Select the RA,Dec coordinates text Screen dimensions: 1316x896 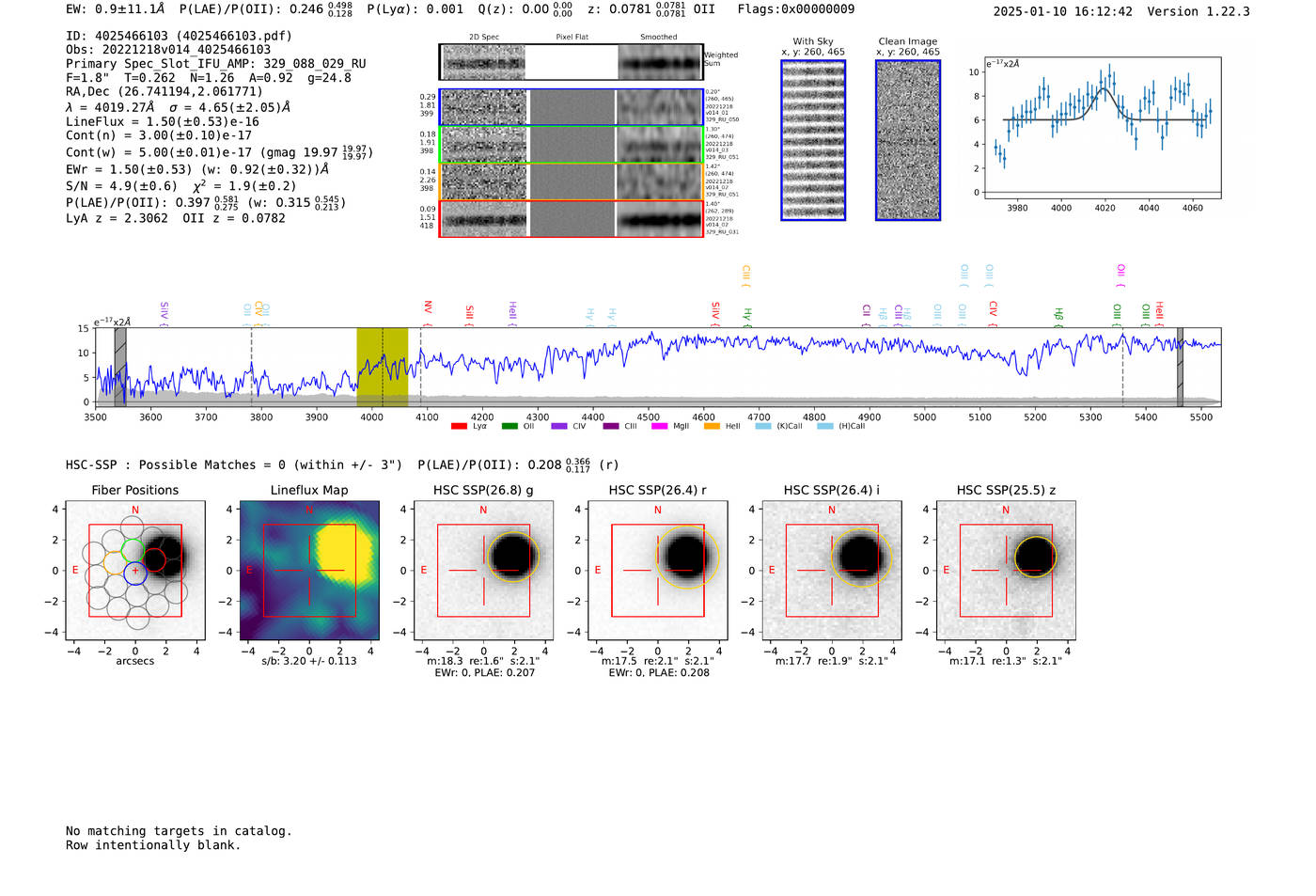coord(164,91)
